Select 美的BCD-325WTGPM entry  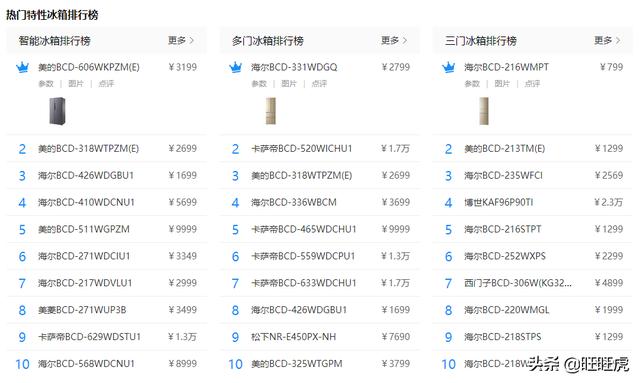coord(297,364)
